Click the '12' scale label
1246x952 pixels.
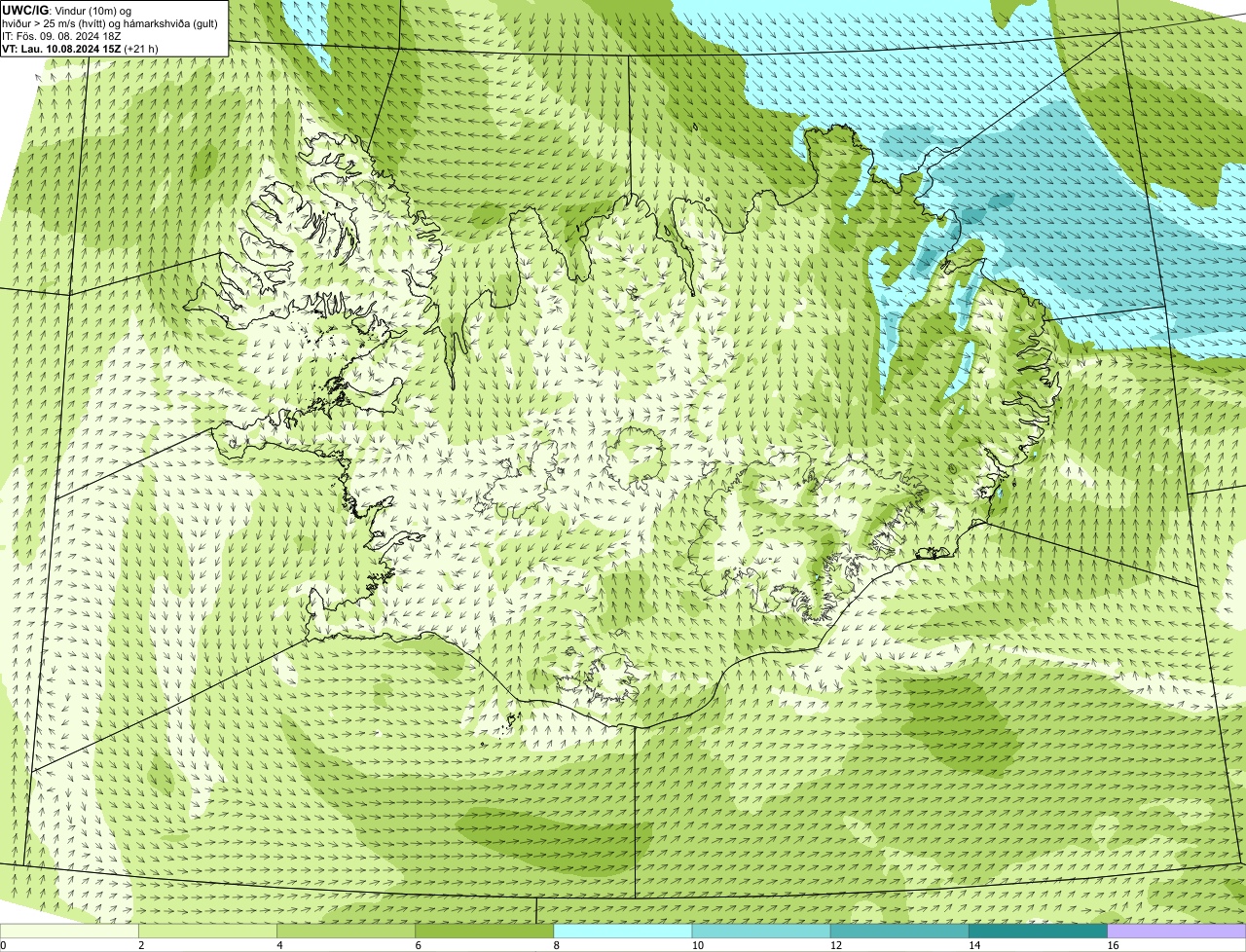pos(835,945)
